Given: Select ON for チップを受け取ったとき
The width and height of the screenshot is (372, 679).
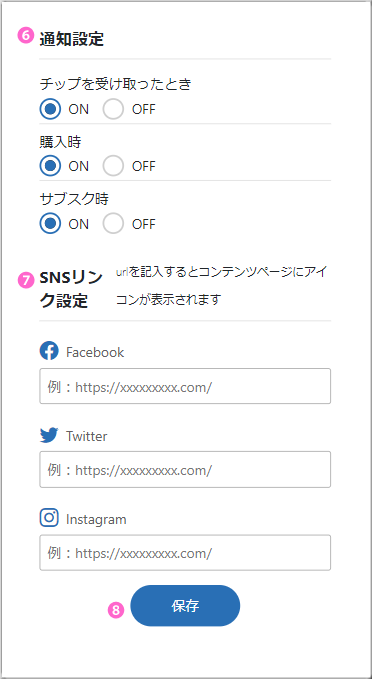Looking at the screenshot, I should click(50, 109).
